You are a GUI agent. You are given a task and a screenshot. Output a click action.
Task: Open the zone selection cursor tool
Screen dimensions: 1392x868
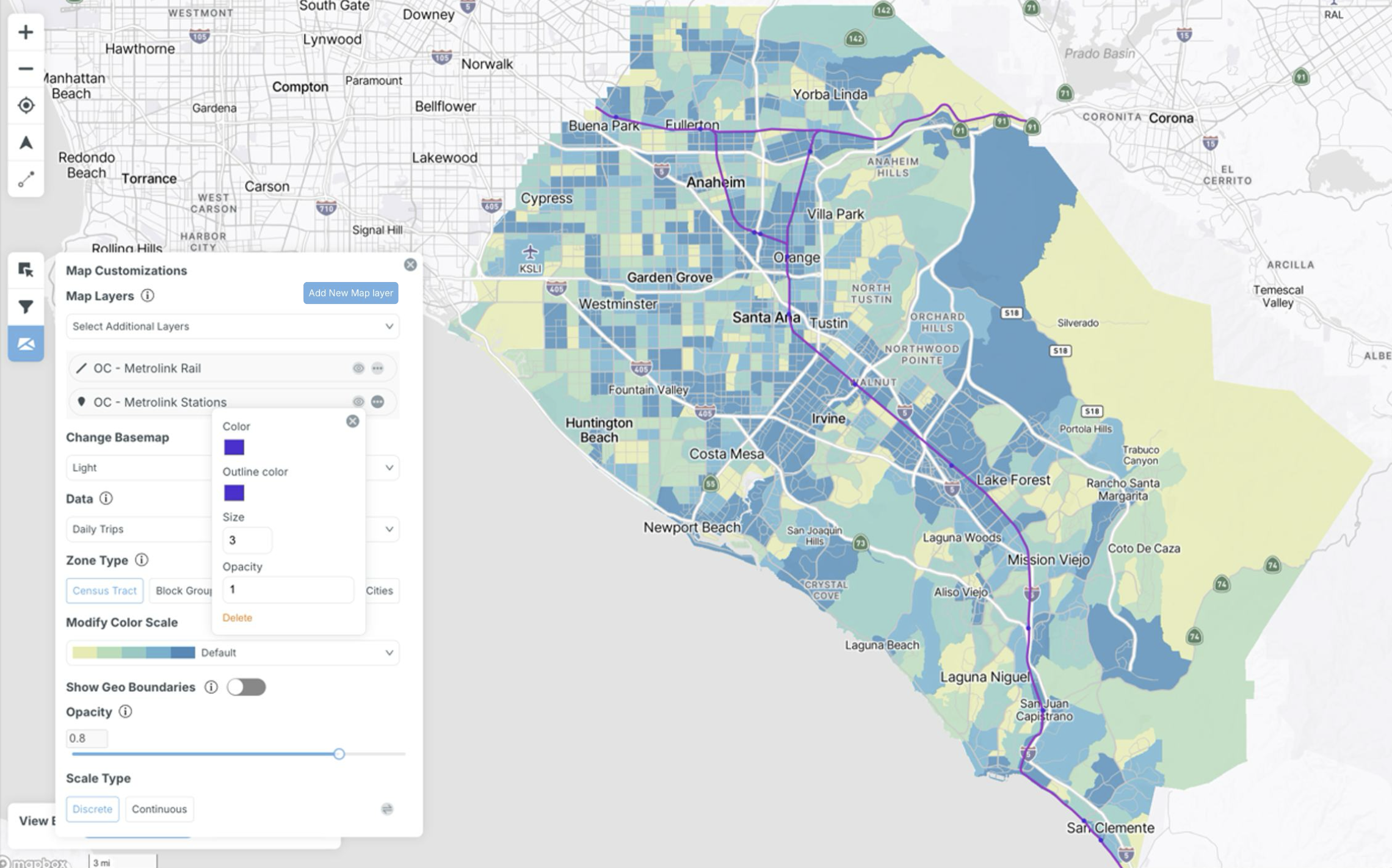click(x=26, y=270)
